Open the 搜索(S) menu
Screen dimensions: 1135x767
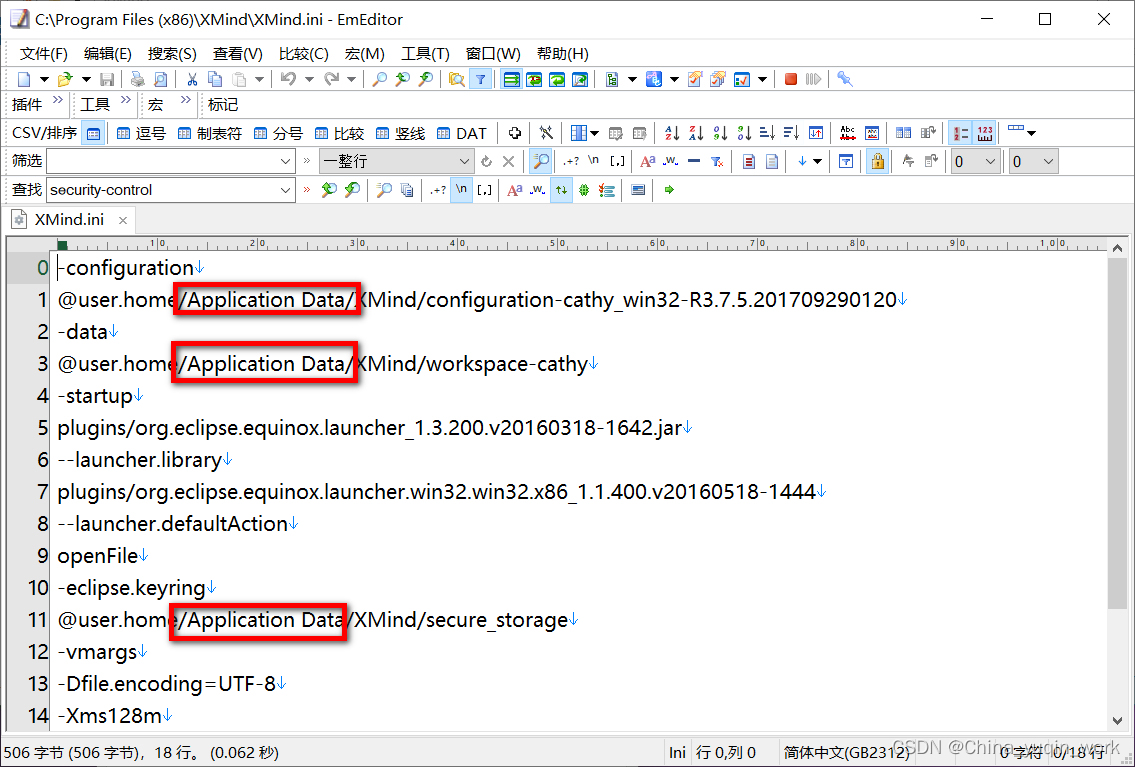coord(172,54)
